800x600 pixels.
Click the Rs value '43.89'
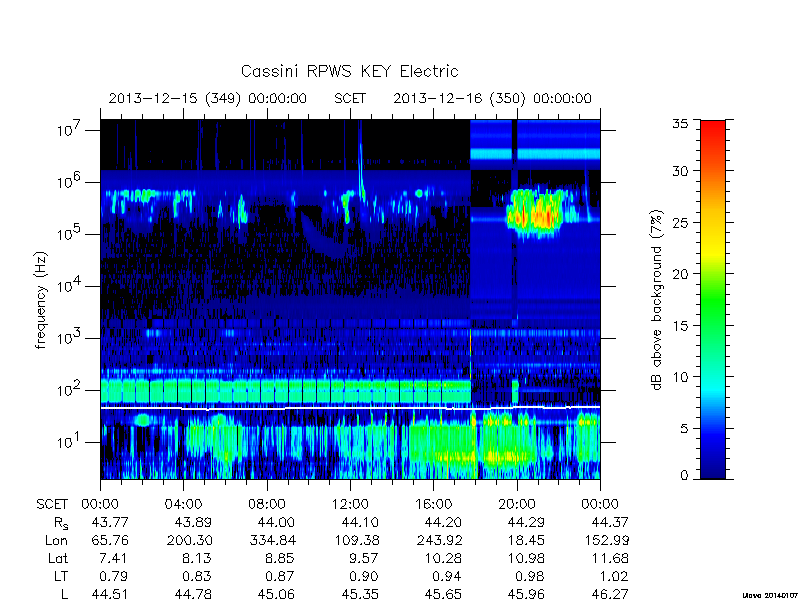pos(193,522)
